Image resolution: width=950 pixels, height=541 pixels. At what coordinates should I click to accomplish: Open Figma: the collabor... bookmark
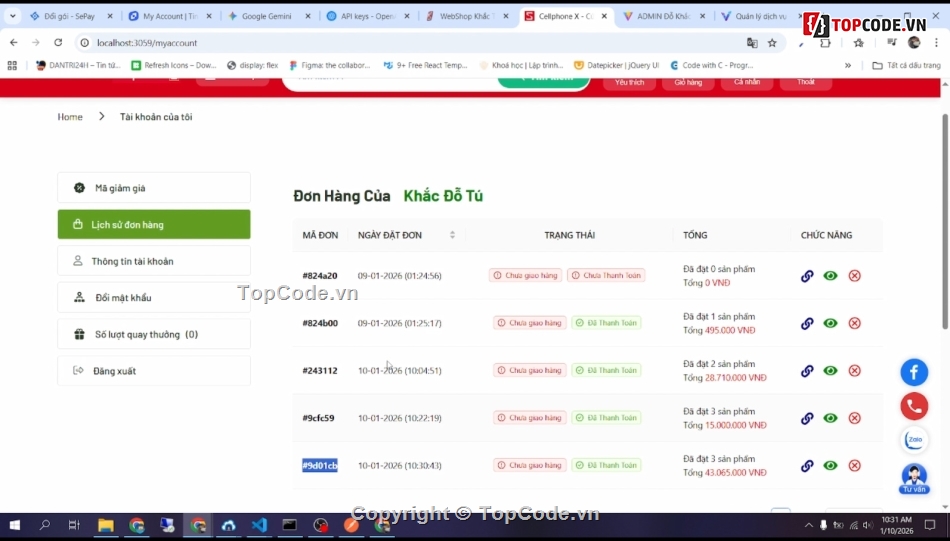[330, 65]
